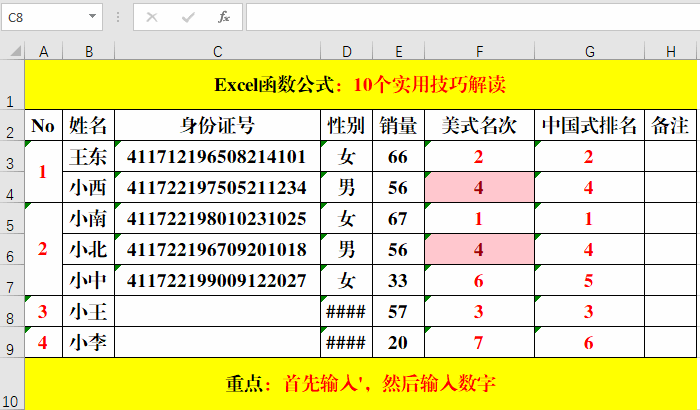The width and height of the screenshot is (700, 410).
Task: Click the Cancel (X) formula bar icon
Action: click(152, 17)
